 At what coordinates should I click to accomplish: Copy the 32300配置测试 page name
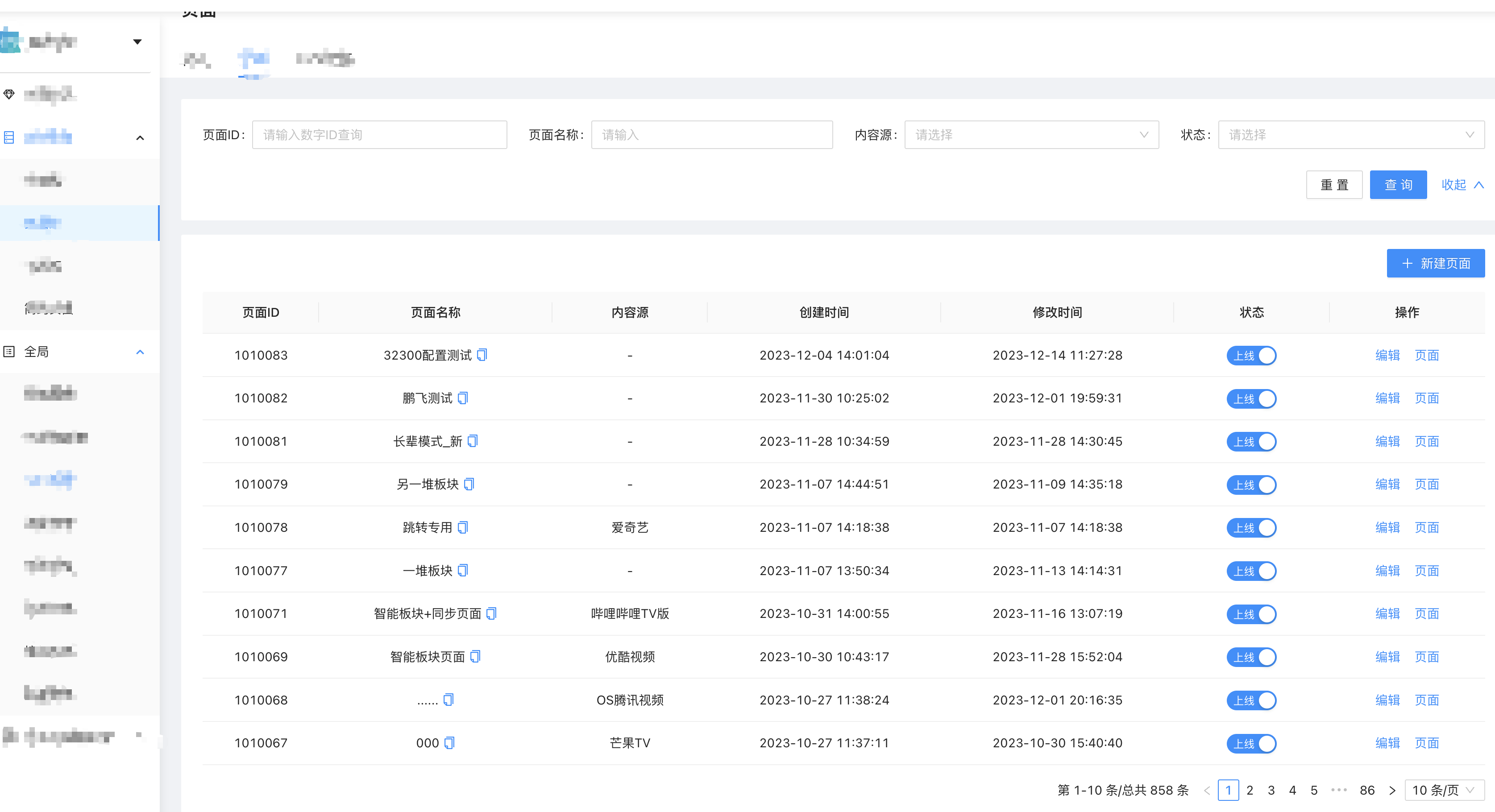[482, 355]
